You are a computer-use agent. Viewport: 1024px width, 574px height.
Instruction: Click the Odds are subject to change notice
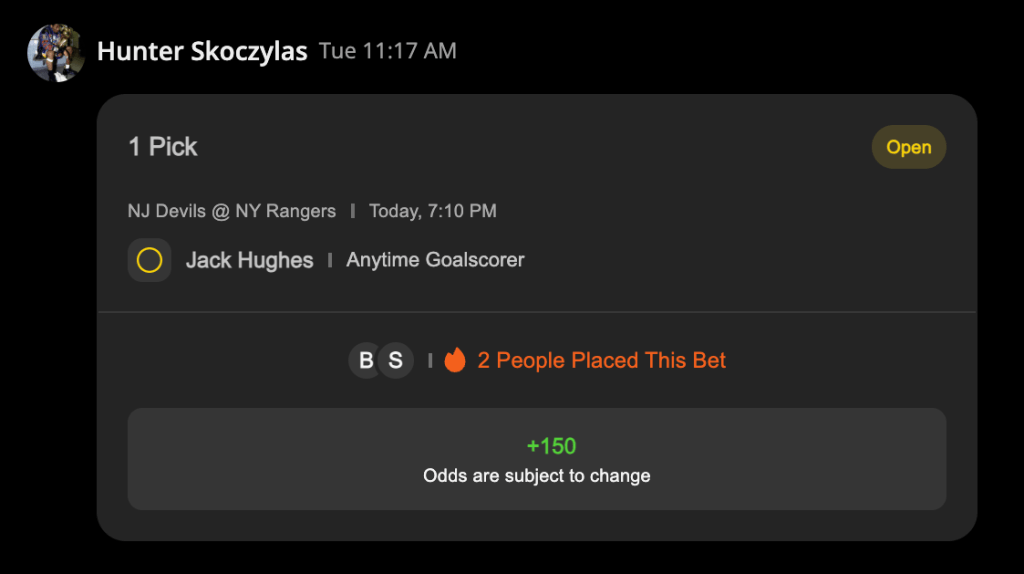coord(536,476)
